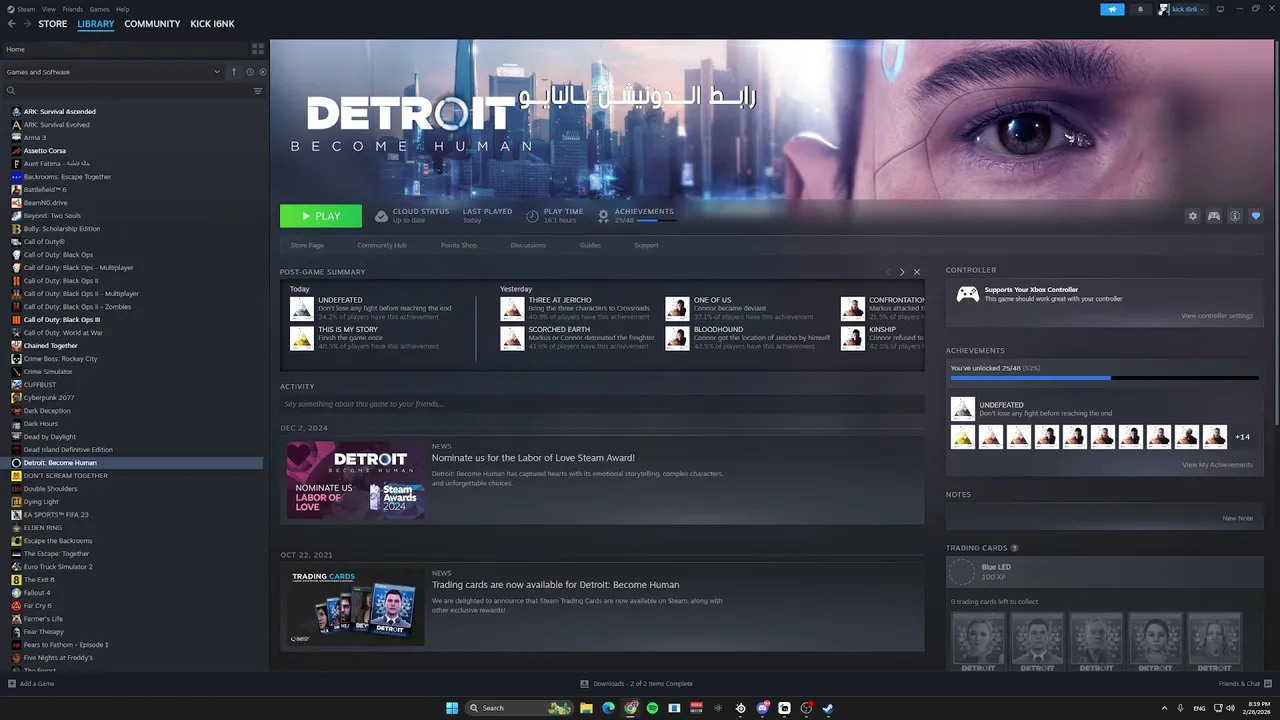
Task: Show next post-game summary page
Action: (x=902, y=272)
